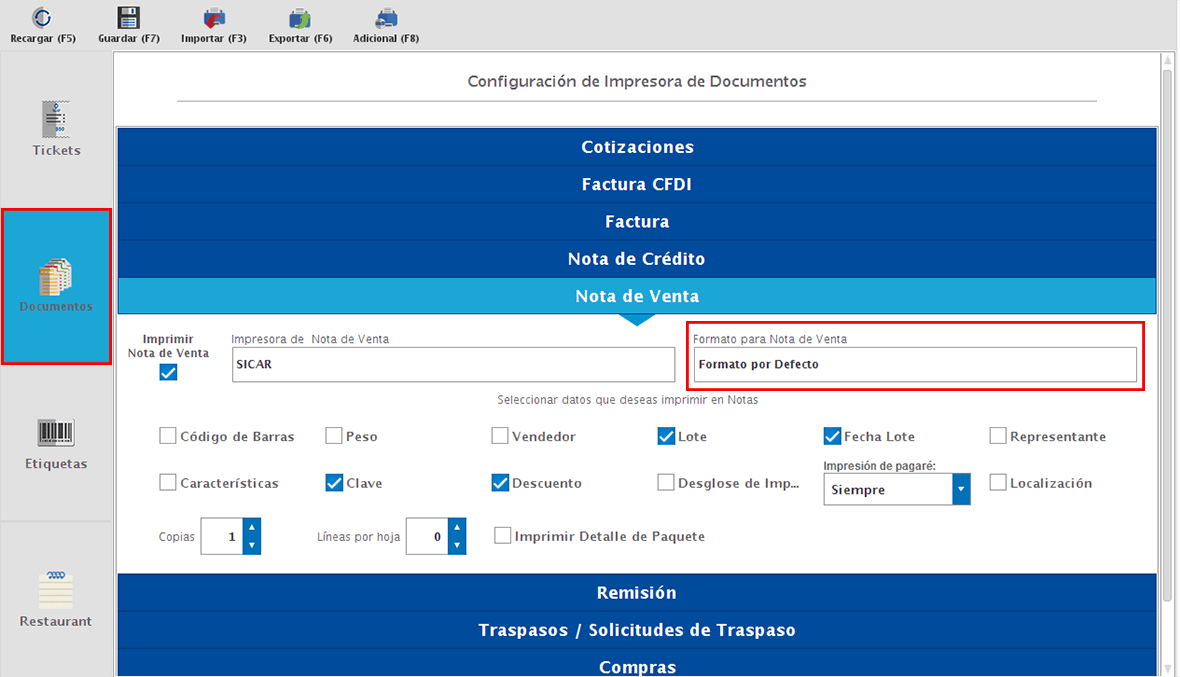Click the Guardar (F7) save icon
The height and width of the screenshot is (677, 1180).
click(128, 24)
